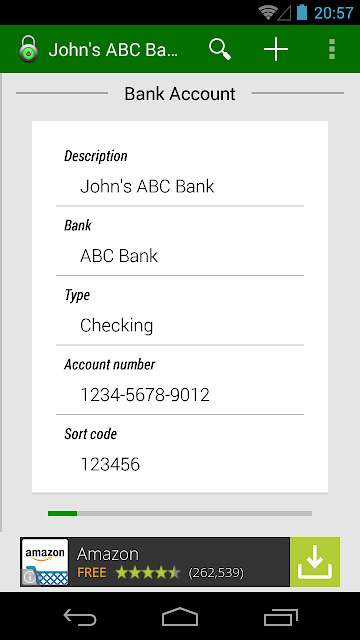Image resolution: width=360 pixels, height=640 pixels.
Task: Tap account number 1234-5678-9012
Action: 145,395
